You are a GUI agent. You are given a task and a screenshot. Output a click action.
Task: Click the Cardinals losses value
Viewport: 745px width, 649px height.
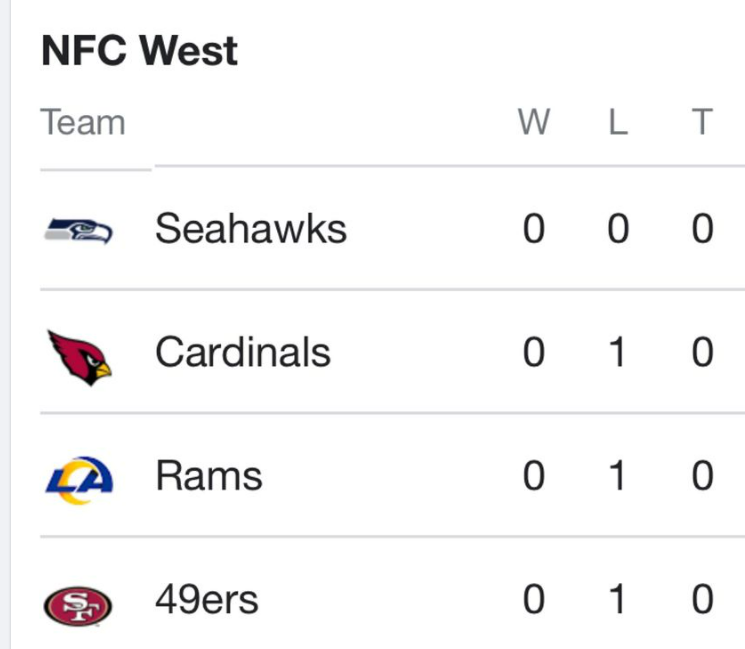(618, 352)
